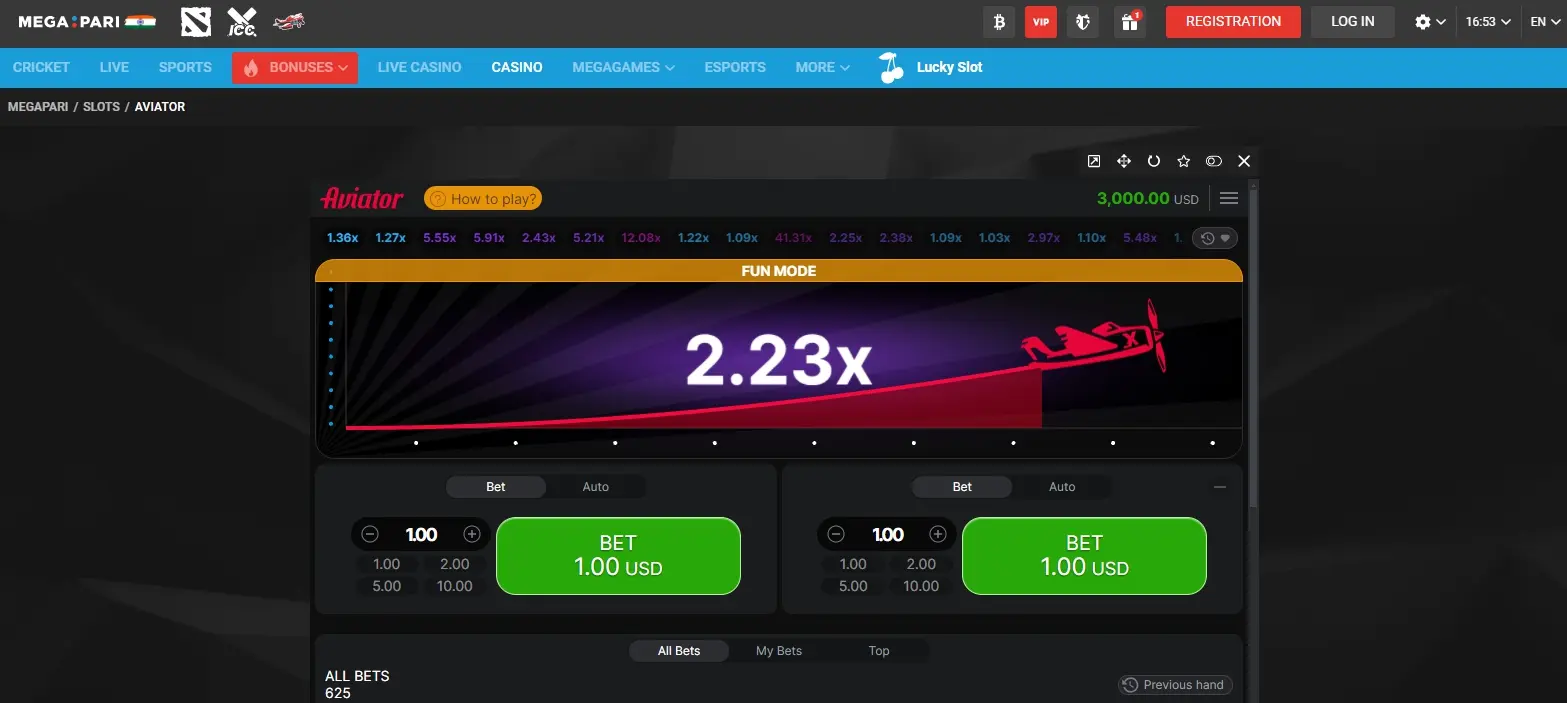Open the Dota 2 shortcut icon
The width and height of the screenshot is (1567, 703).
coord(196,21)
